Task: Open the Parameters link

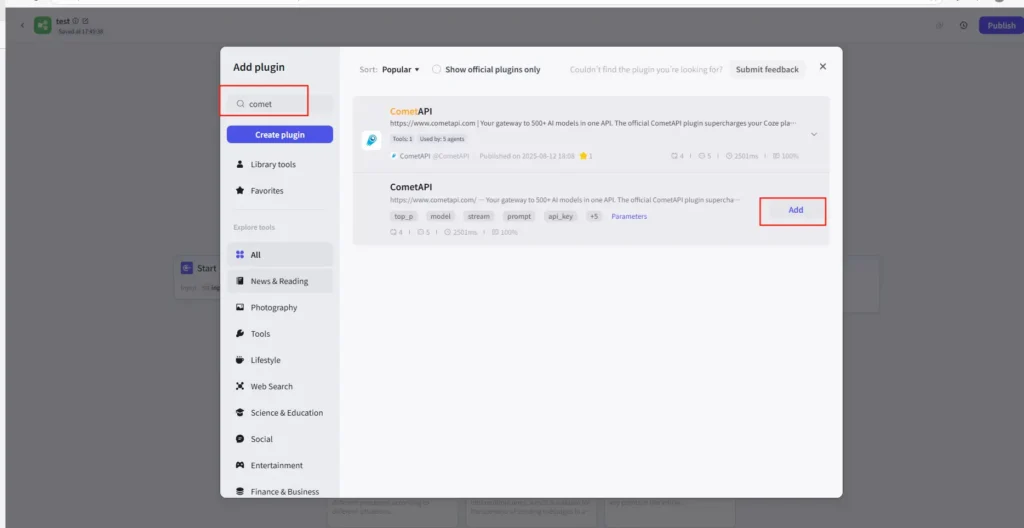Action: coord(629,216)
